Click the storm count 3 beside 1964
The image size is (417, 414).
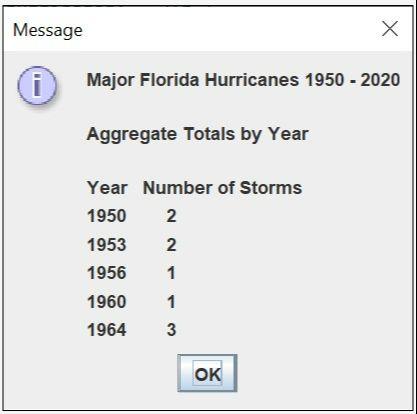(x=171, y=330)
